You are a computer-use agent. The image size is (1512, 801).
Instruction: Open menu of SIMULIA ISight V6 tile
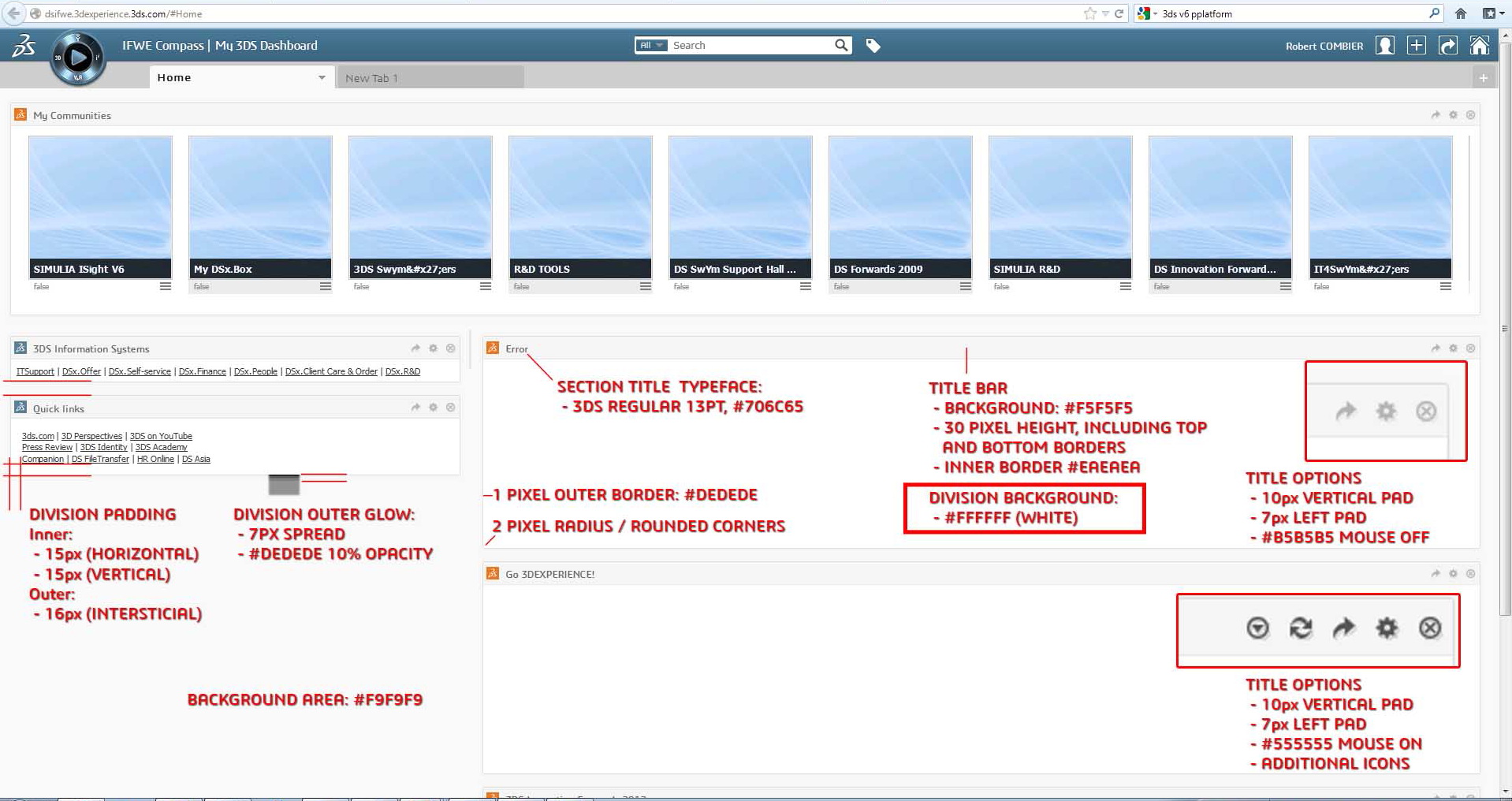point(165,286)
